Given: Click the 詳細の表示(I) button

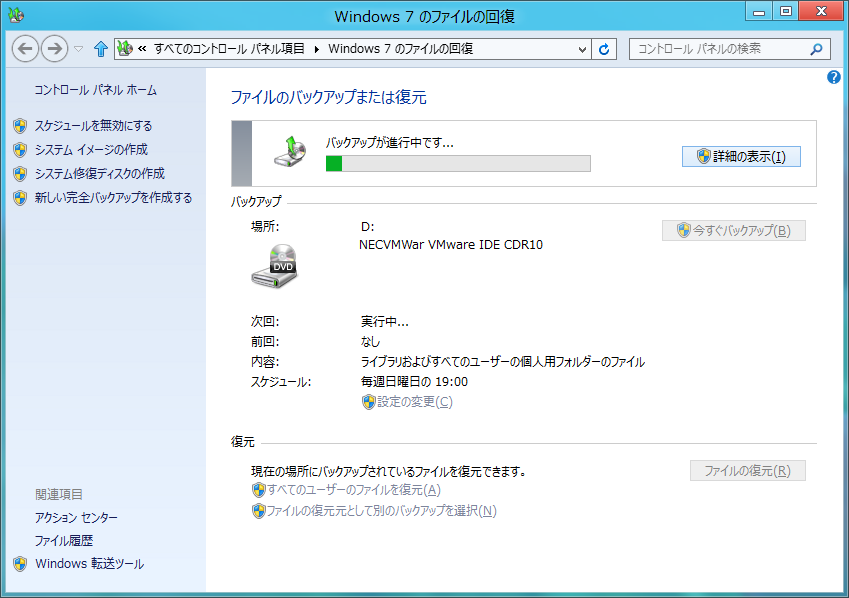Looking at the screenshot, I should point(741,157).
